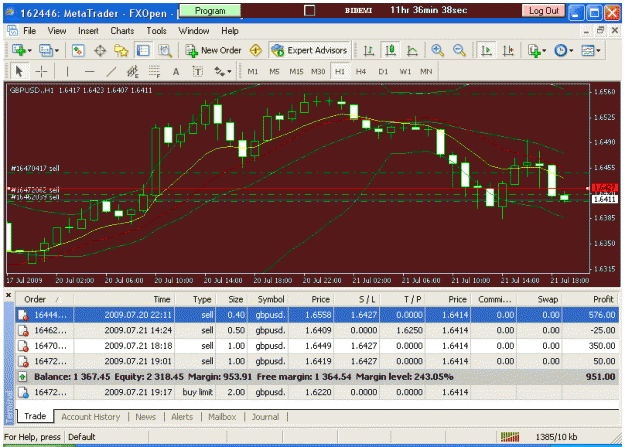Screen dimensions: 625x447
Task: Open the Help menu
Action: [x=230, y=31]
